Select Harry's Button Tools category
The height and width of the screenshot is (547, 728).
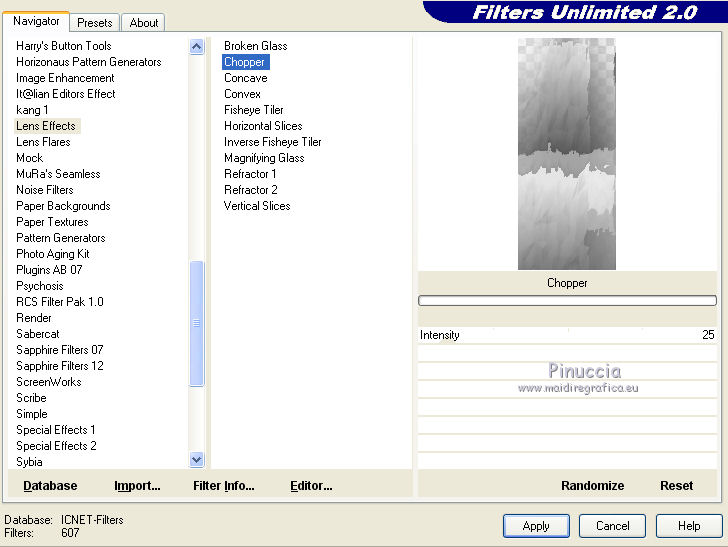[x=64, y=46]
